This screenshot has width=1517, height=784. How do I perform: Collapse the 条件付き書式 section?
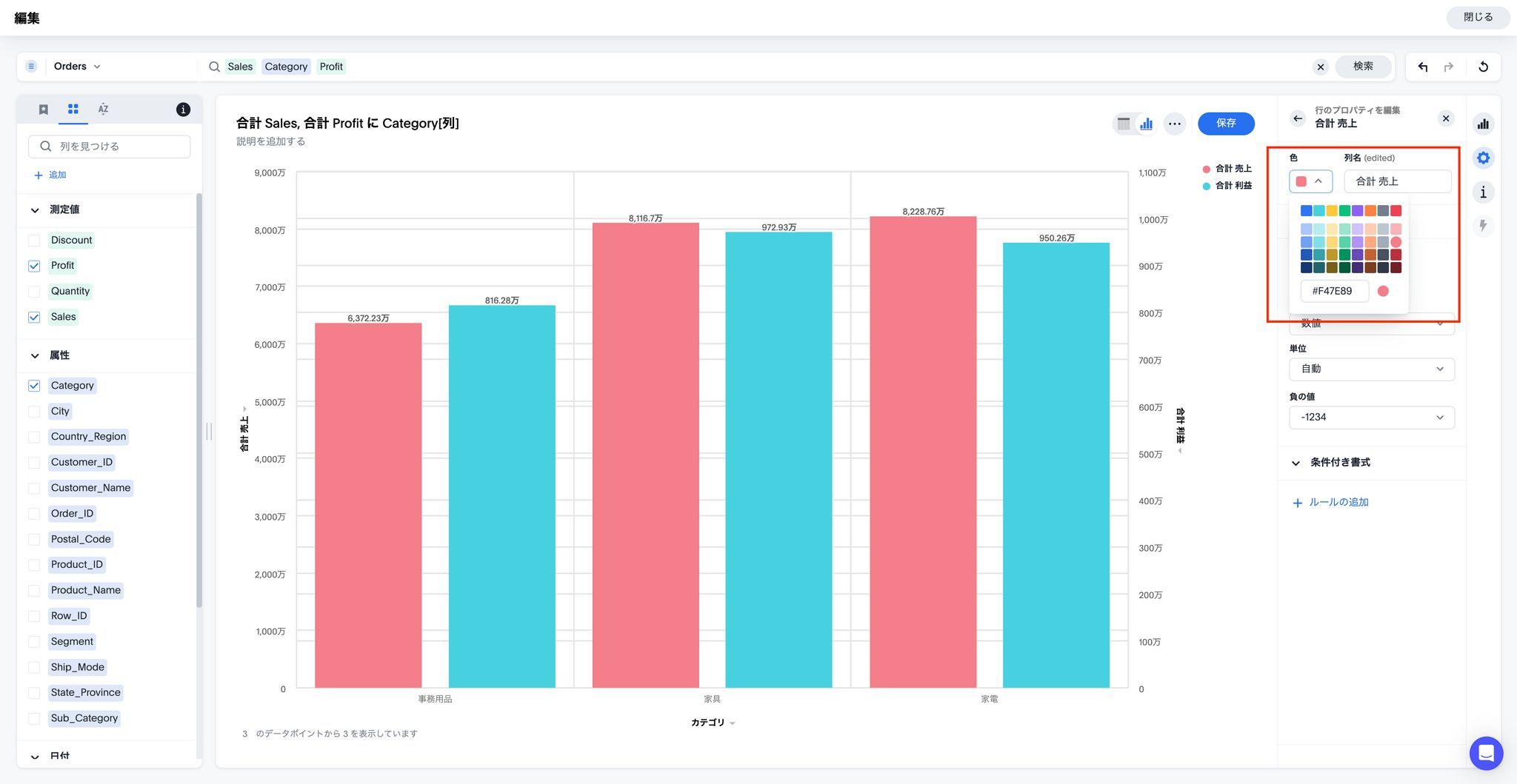pos(1296,463)
